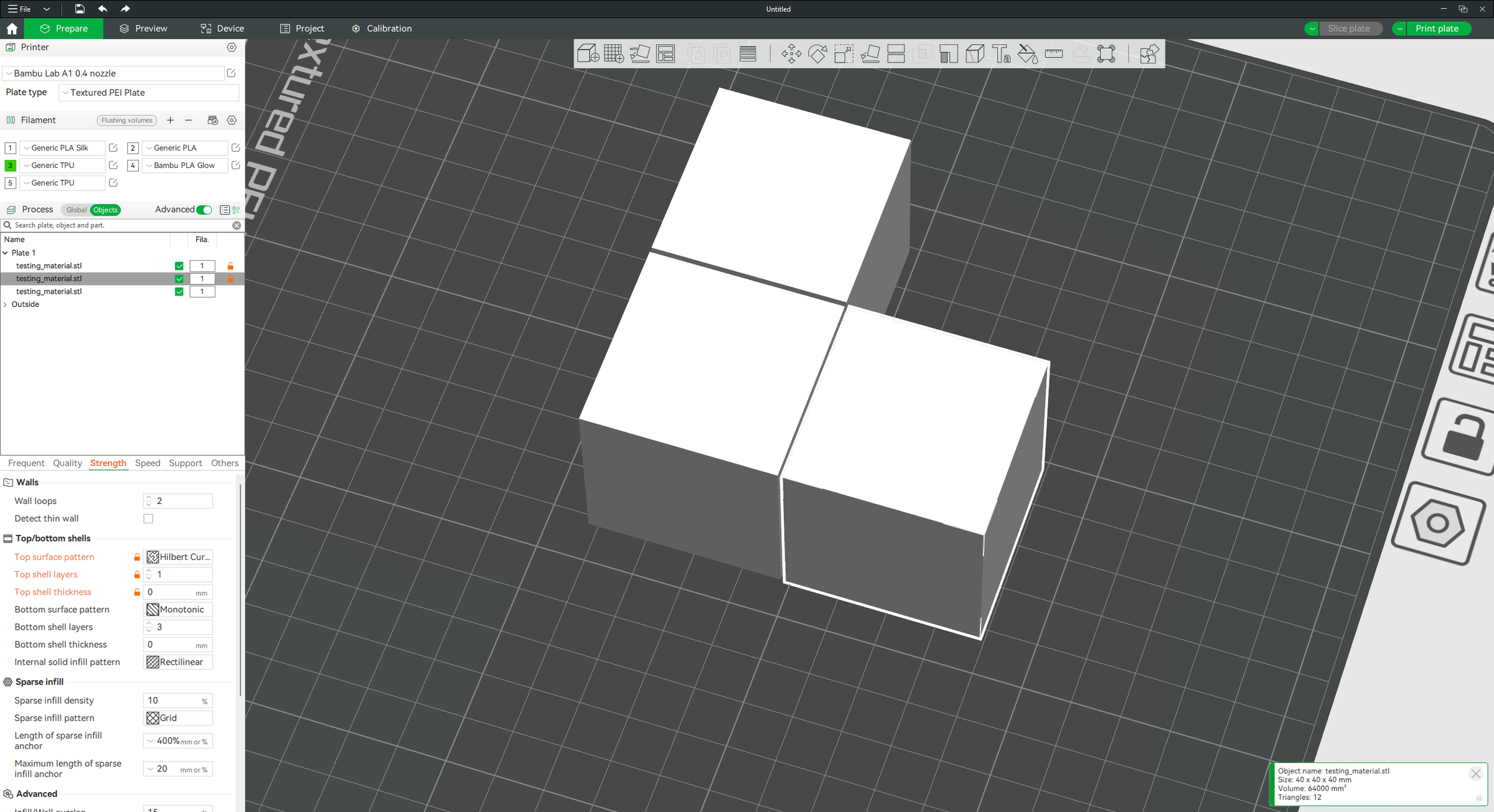This screenshot has width=1494, height=812.
Task: Expand the Outside tree node
Action: 6,304
